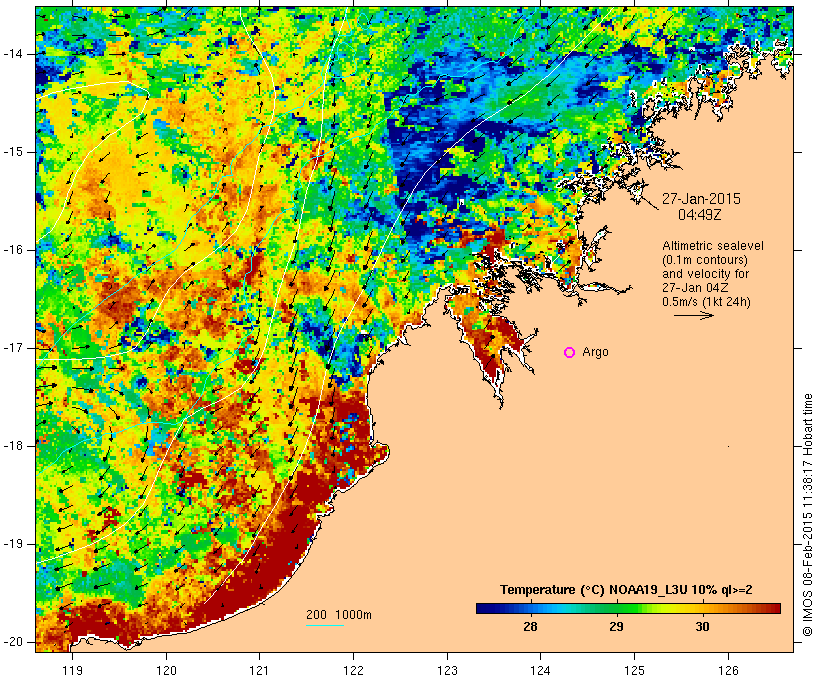Click the 124 longitude axis label
Viewport: 820px width, 680px height.
point(541,671)
